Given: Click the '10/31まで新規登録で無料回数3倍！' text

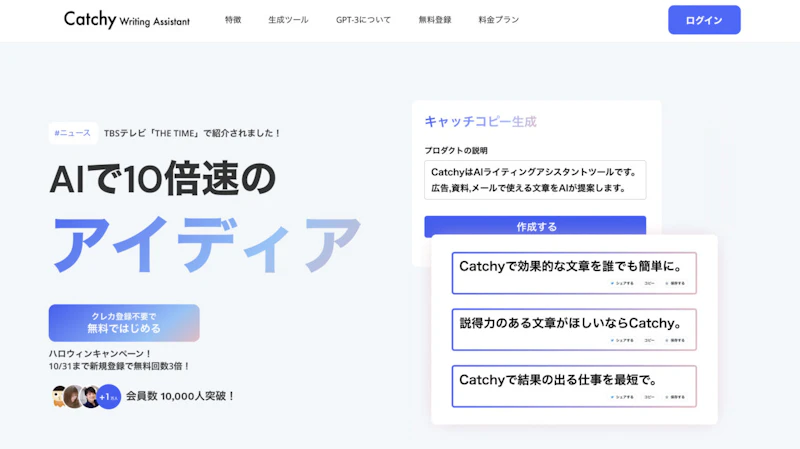Looking at the screenshot, I should tap(119, 366).
